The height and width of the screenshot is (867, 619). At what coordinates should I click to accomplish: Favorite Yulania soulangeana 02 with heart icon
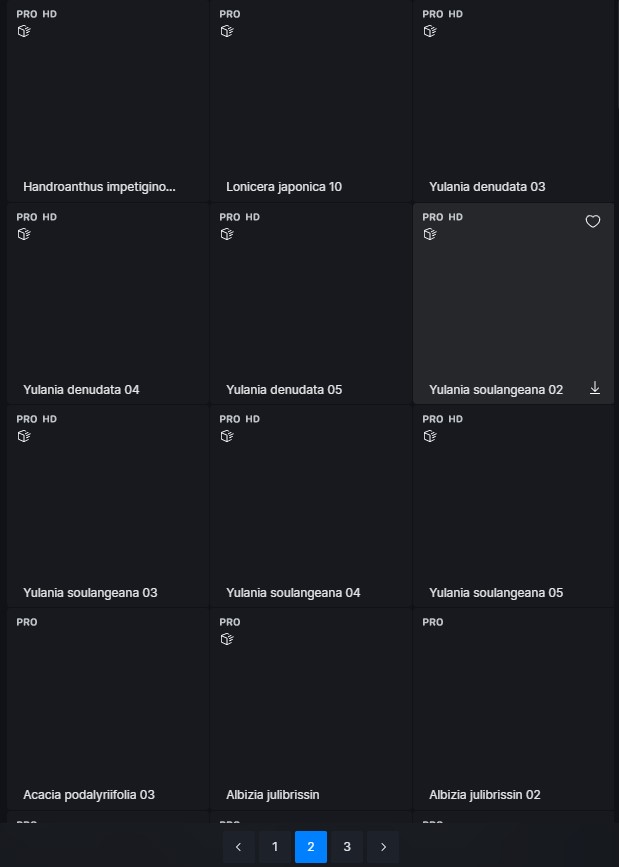(592, 222)
